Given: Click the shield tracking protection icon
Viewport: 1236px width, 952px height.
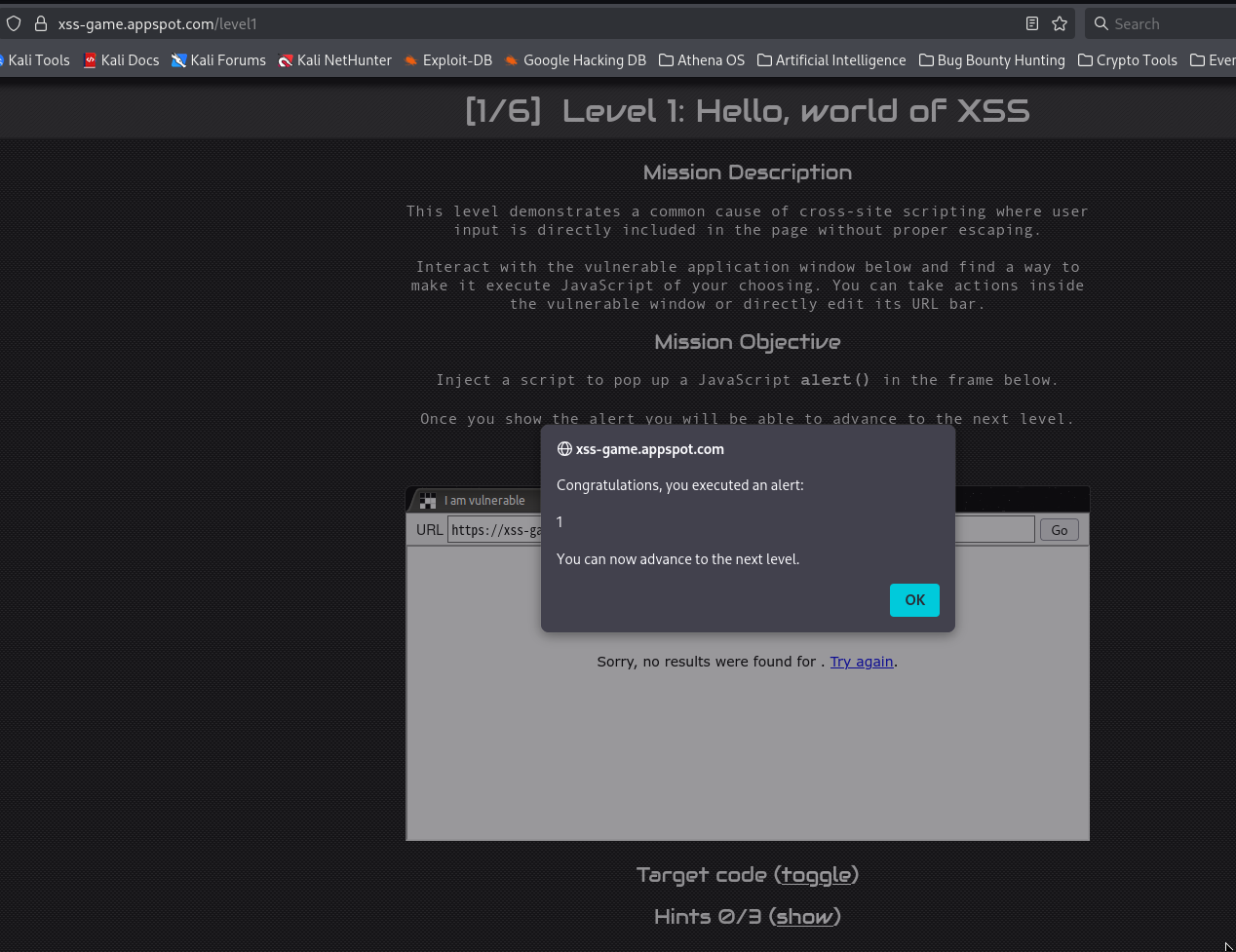Looking at the screenshot, I should [x=14, y=23].
